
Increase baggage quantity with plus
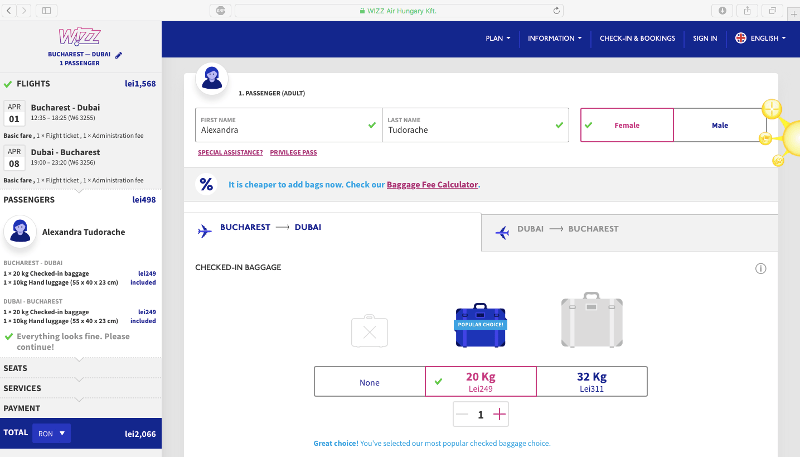click(499, 414)
